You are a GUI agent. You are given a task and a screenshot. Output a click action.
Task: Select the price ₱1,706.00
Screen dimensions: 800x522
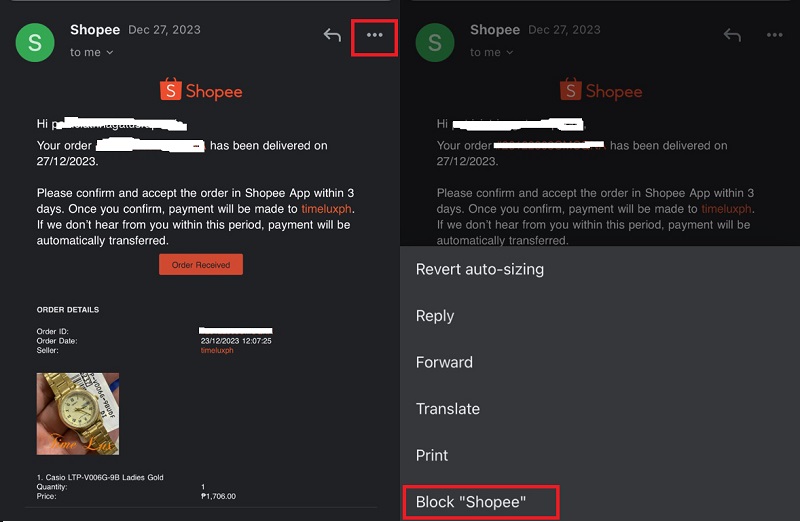click(x=218, y=496)
